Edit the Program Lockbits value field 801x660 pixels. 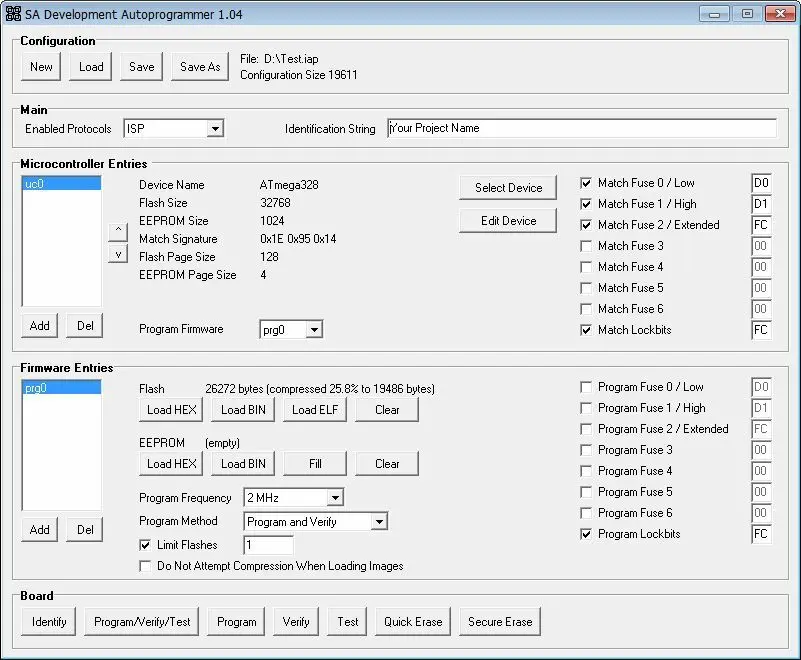tap(761, 534)
